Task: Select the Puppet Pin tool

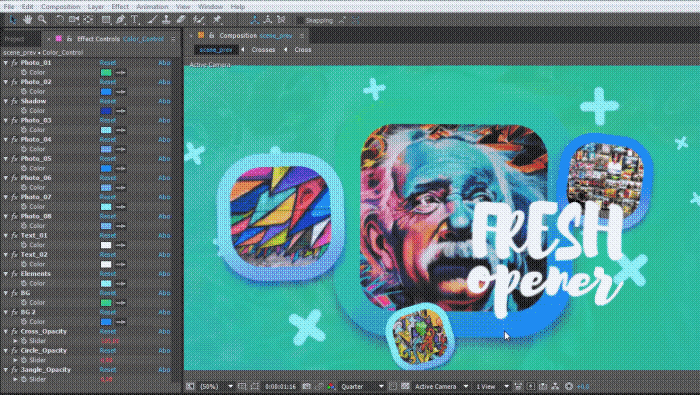Action: [x=217, y=20]
